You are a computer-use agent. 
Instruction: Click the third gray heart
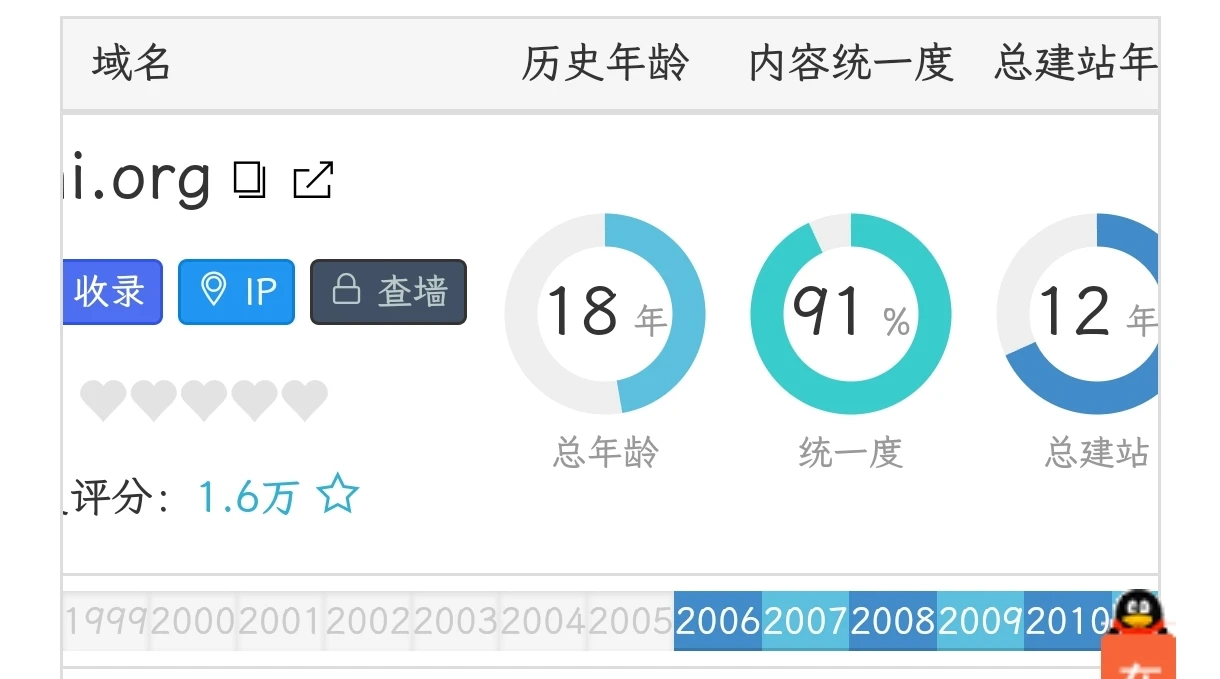tap(204, 401)
